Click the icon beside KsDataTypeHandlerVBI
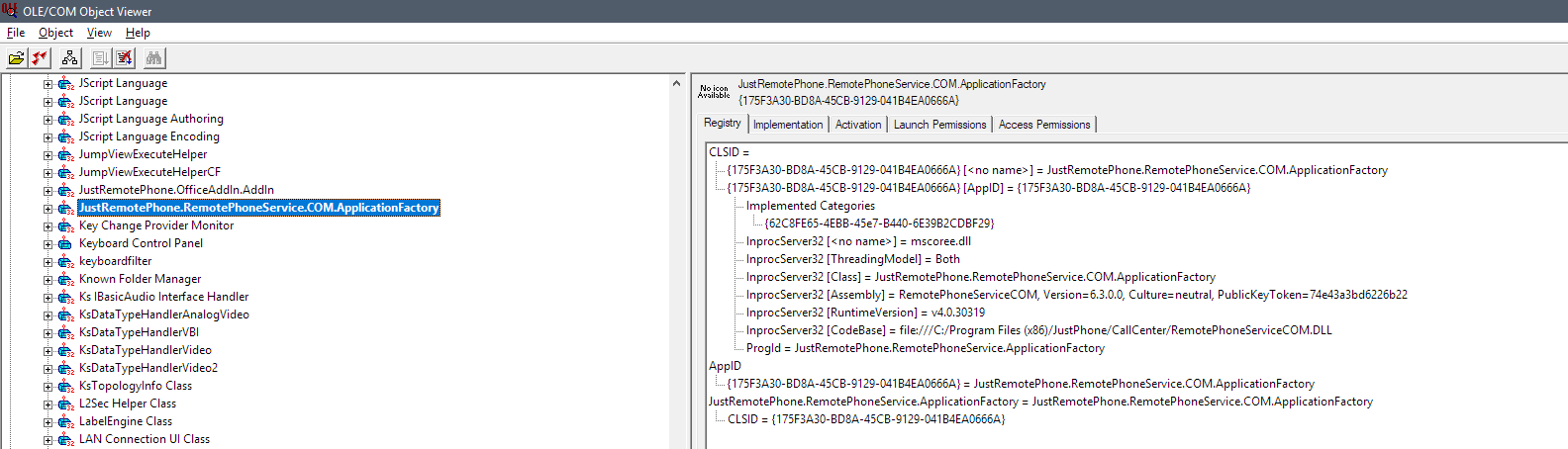 (65, 333)
